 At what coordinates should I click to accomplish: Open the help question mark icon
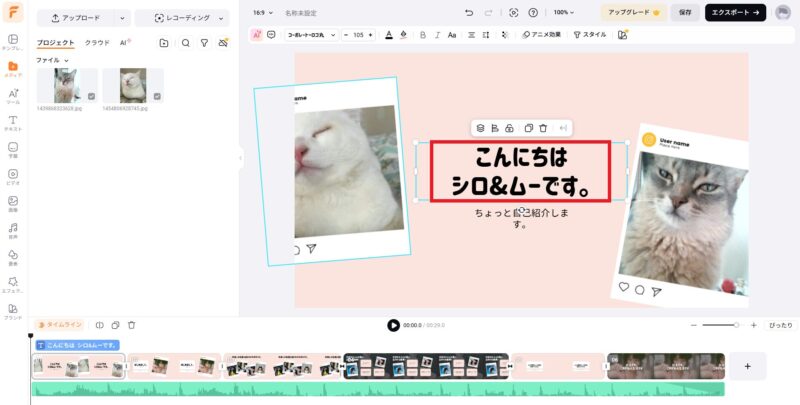[x=533, y=13]
